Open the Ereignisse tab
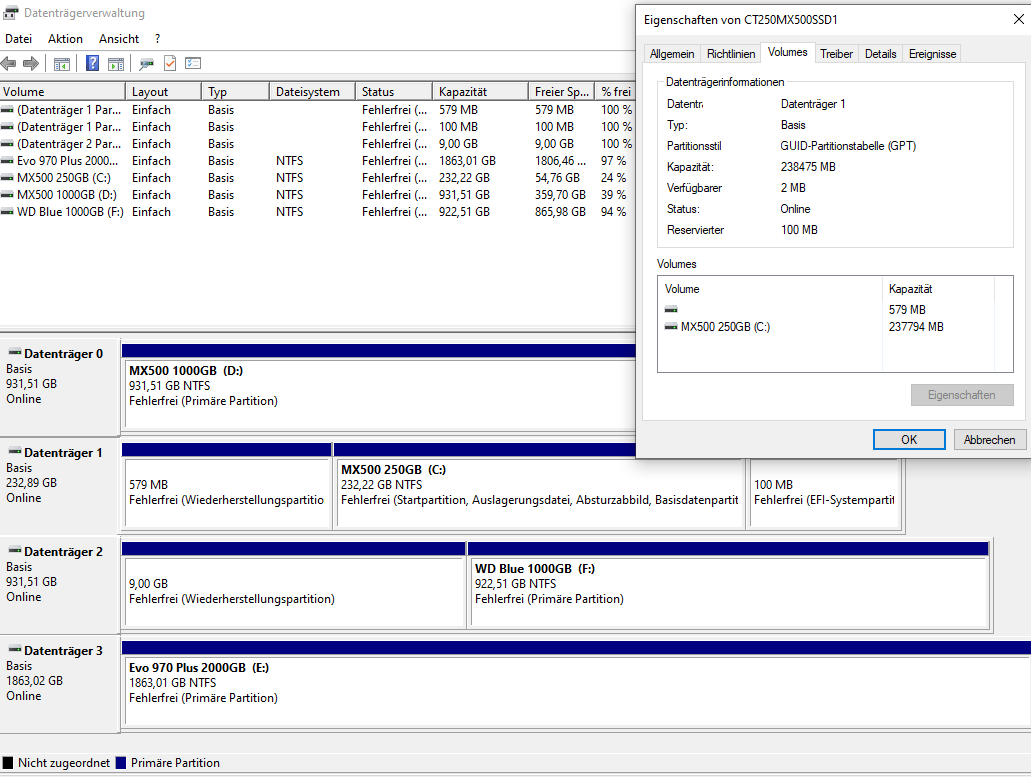This screenshot has width=1031, height=777. click(x=932, y=54)
